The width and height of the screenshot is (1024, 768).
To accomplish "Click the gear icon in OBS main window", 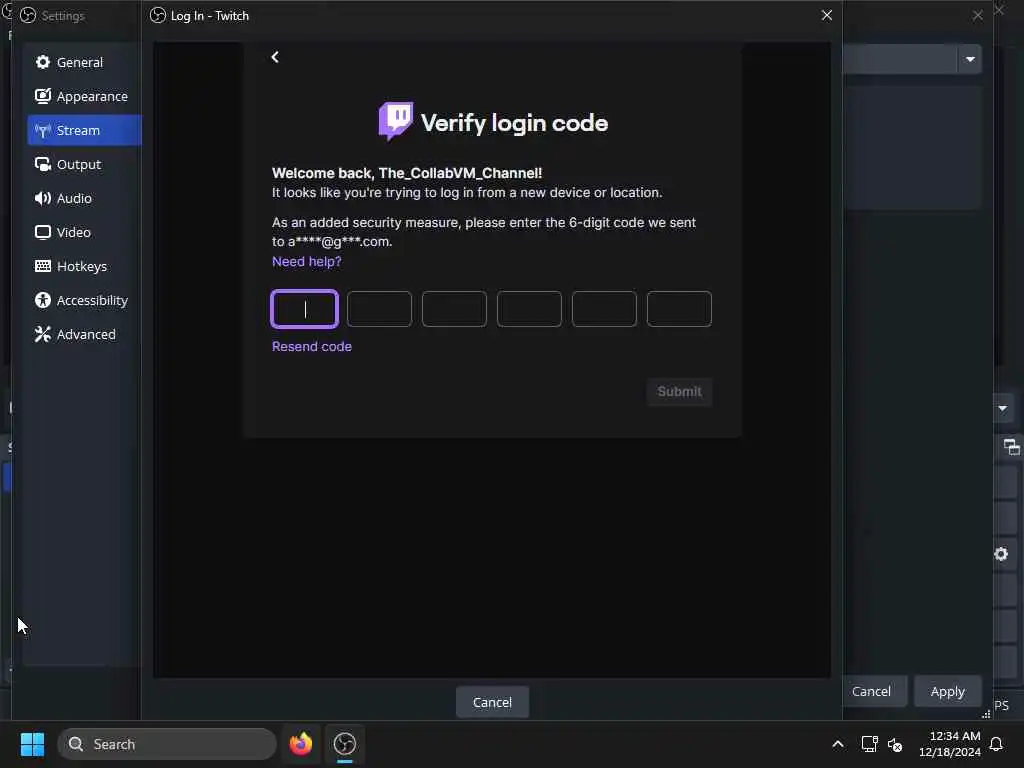I will point(1001,554).
